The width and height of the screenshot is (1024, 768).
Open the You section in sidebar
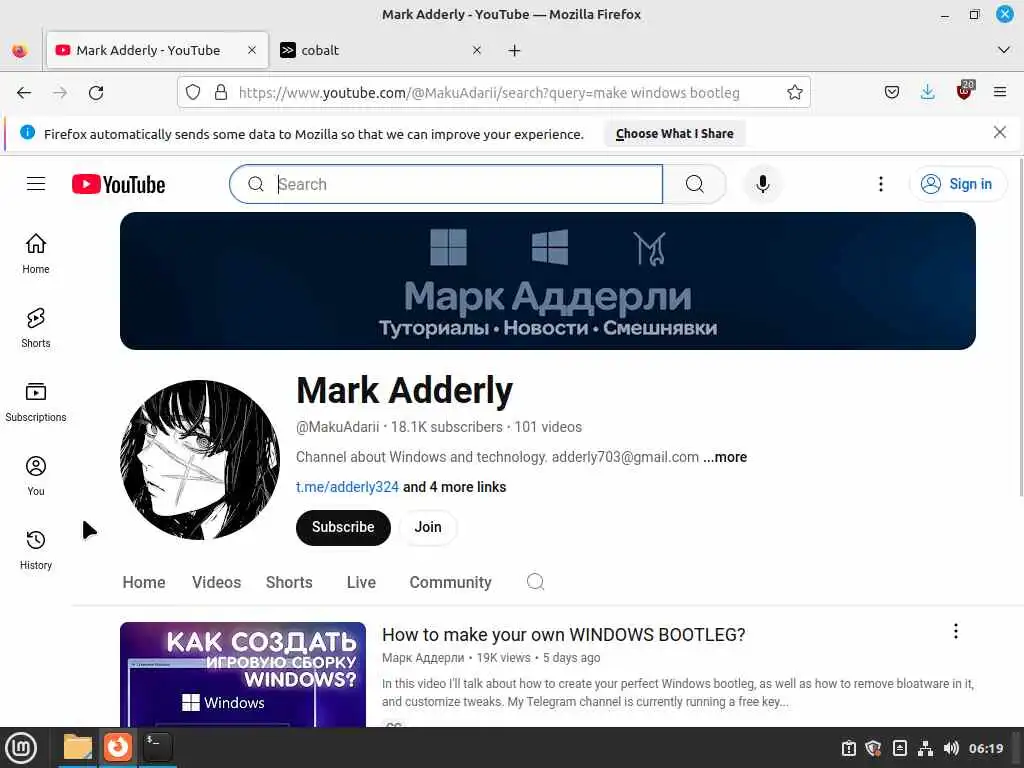point(36,476)
